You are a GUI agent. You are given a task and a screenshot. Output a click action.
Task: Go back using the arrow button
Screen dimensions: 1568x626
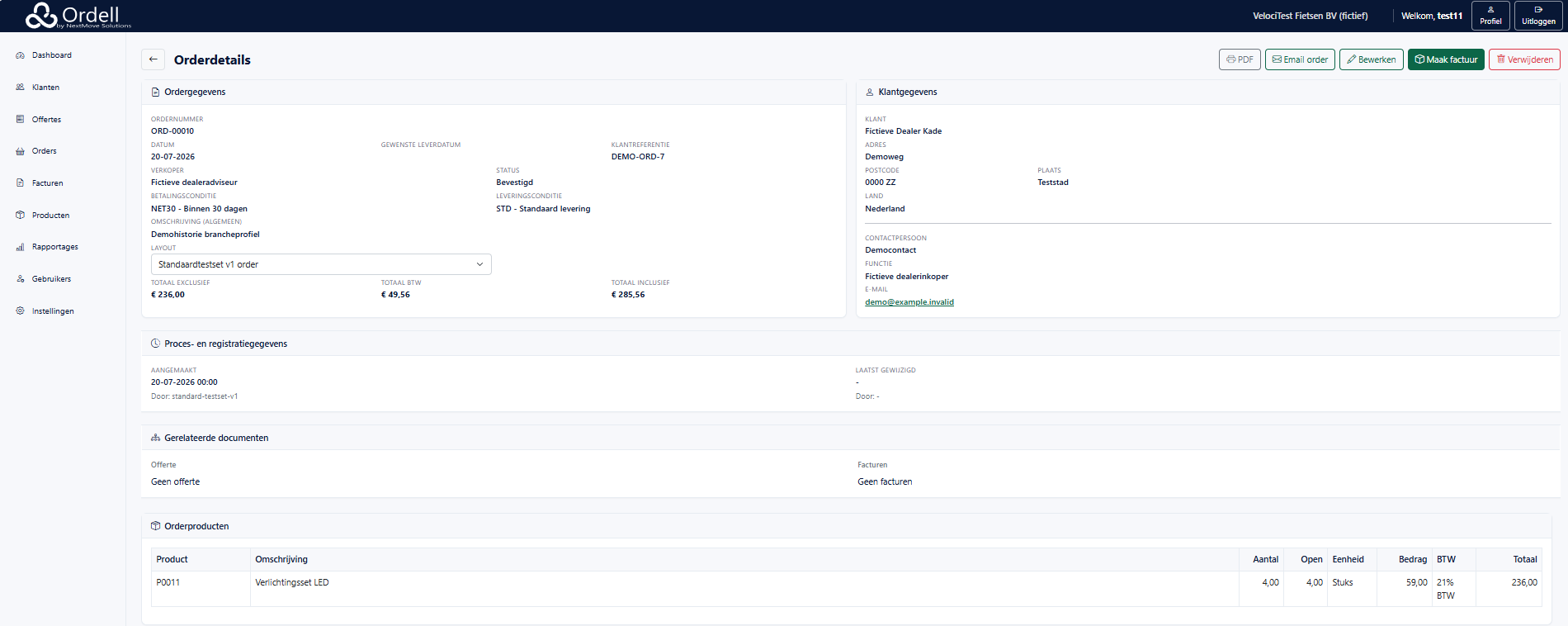[153, 59]
